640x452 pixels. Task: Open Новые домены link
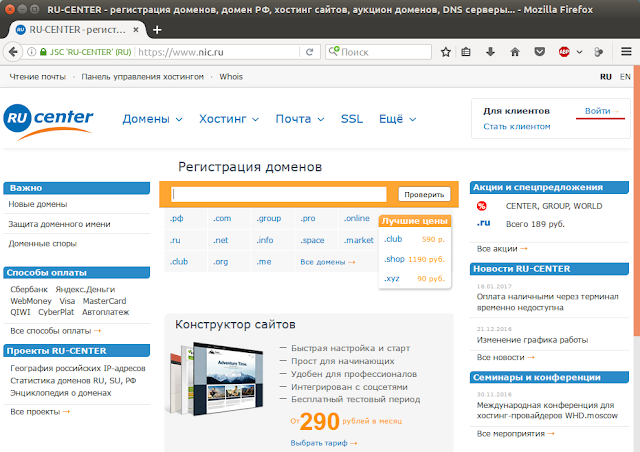[38, 204]
